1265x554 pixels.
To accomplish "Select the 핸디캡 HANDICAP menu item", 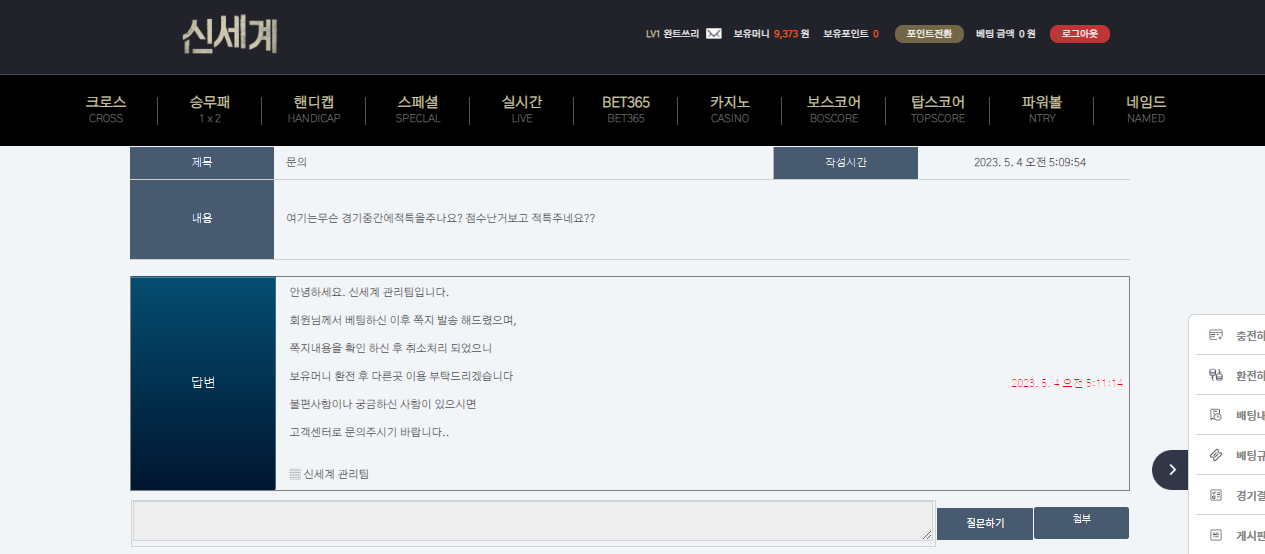I will tap(314, 109).
